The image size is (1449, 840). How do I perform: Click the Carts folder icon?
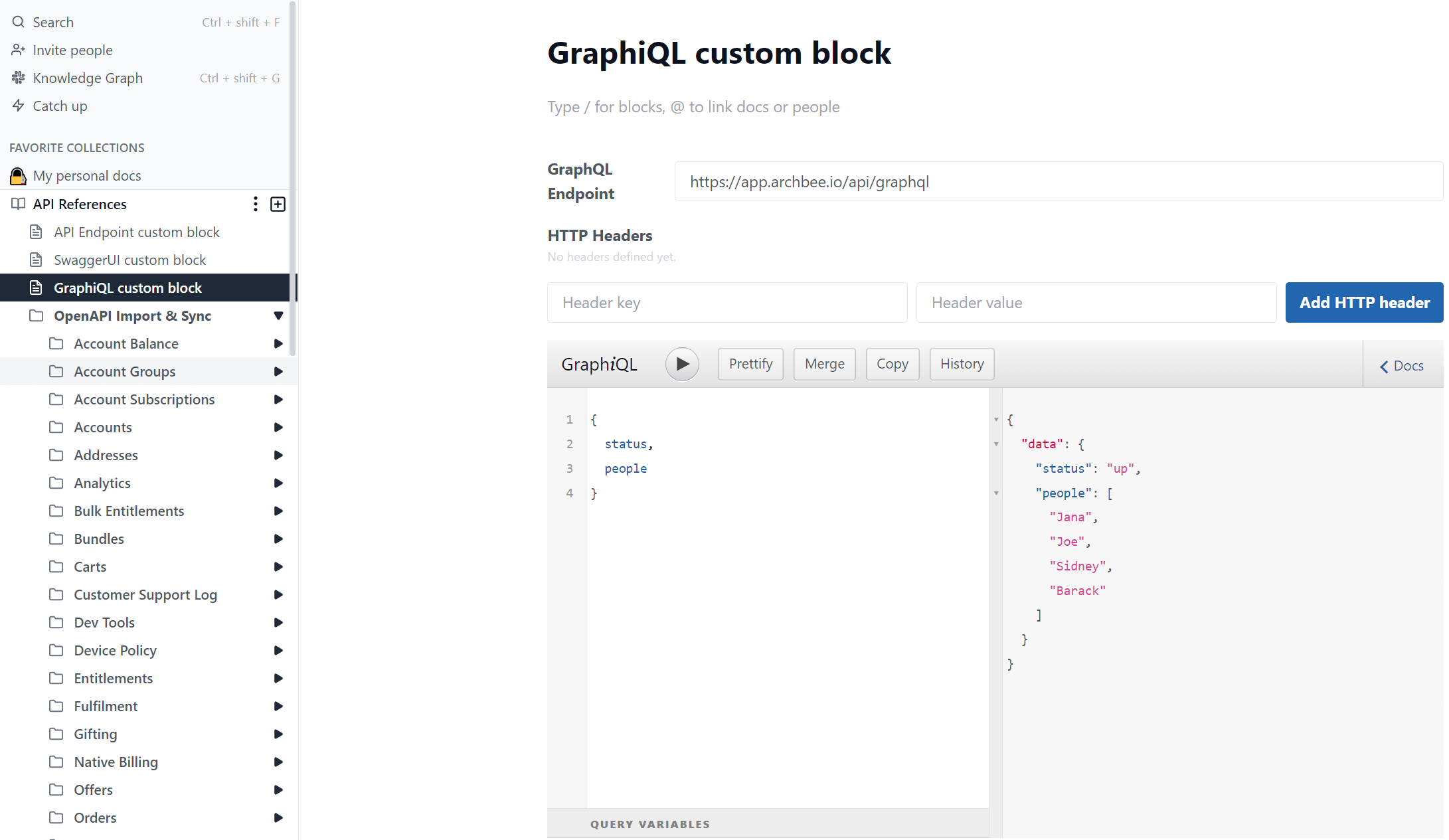(x=56, y=566)
